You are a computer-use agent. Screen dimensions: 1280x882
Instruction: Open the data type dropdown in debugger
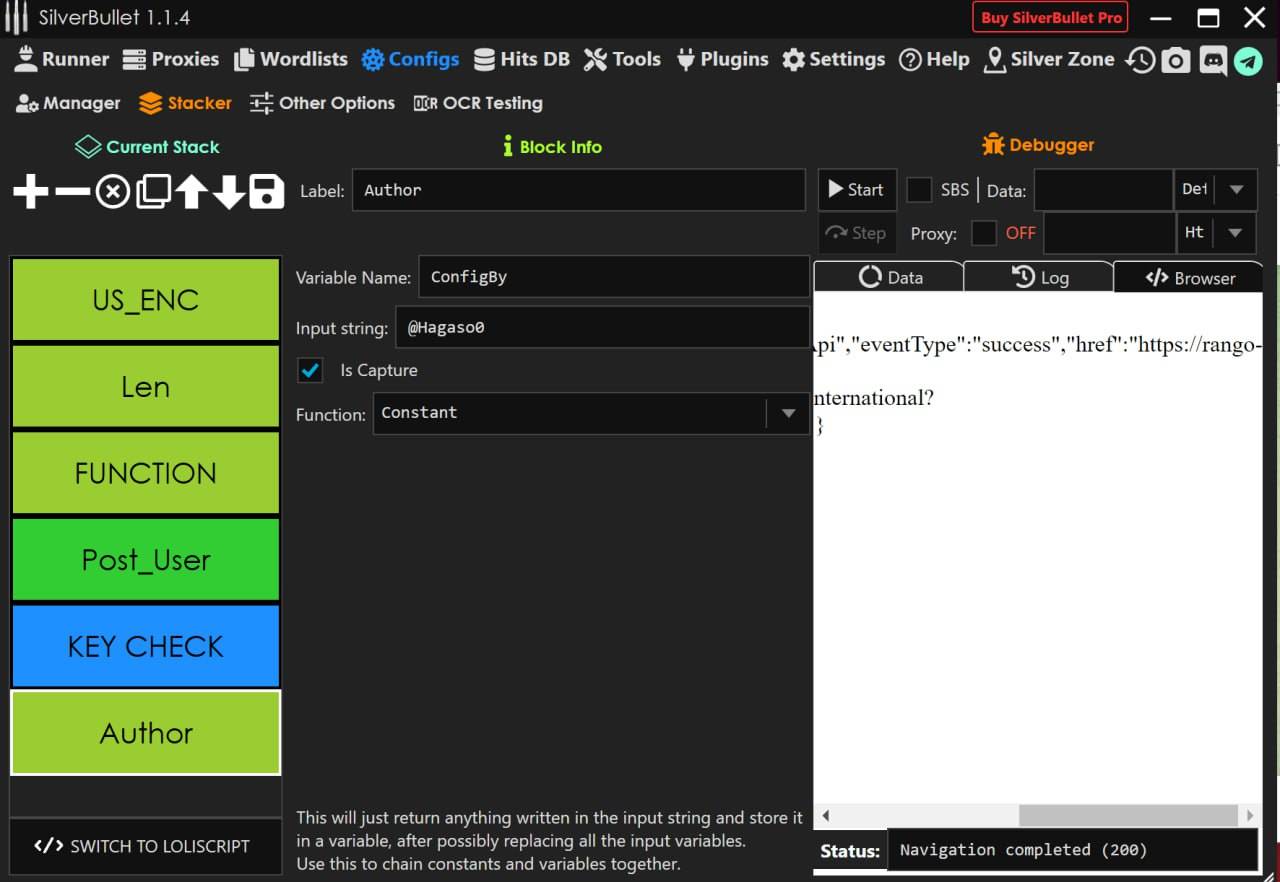pyautogui.click(x=1236, y=190)
